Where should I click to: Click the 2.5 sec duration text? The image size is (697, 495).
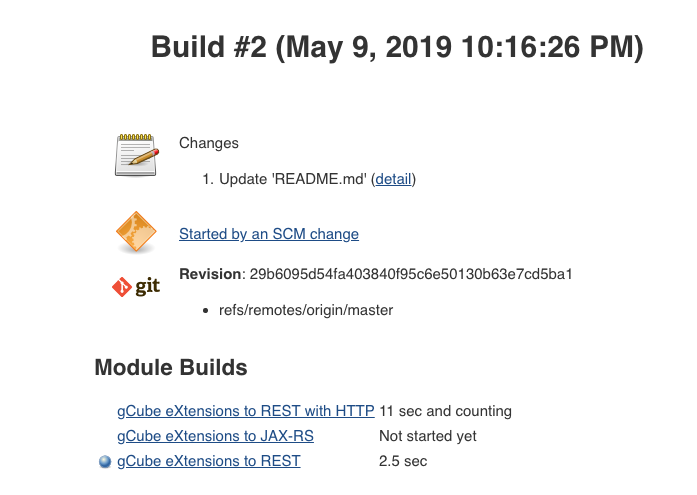(x=403, y=461)
